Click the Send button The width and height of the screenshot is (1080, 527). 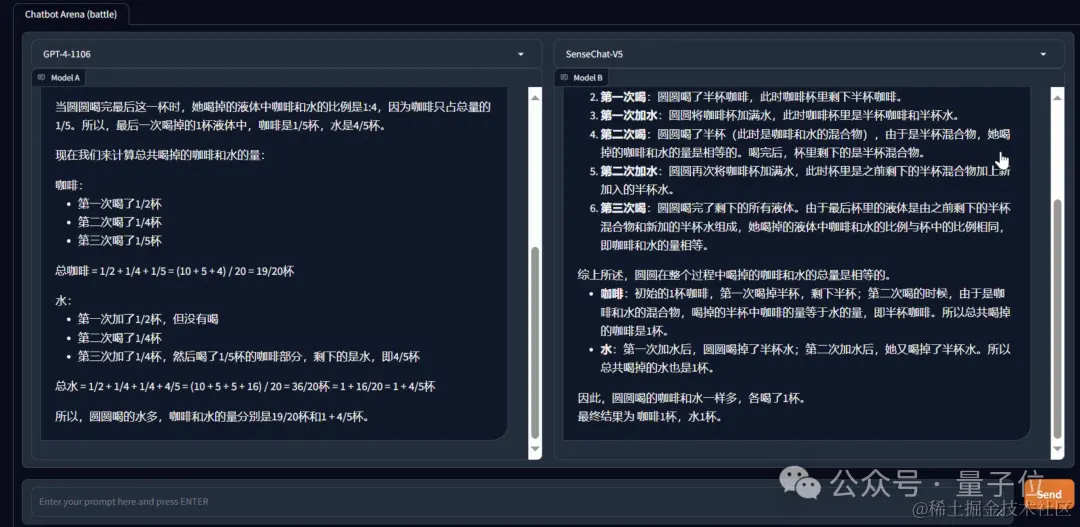pyautogui.click(x=1048, y=494)
